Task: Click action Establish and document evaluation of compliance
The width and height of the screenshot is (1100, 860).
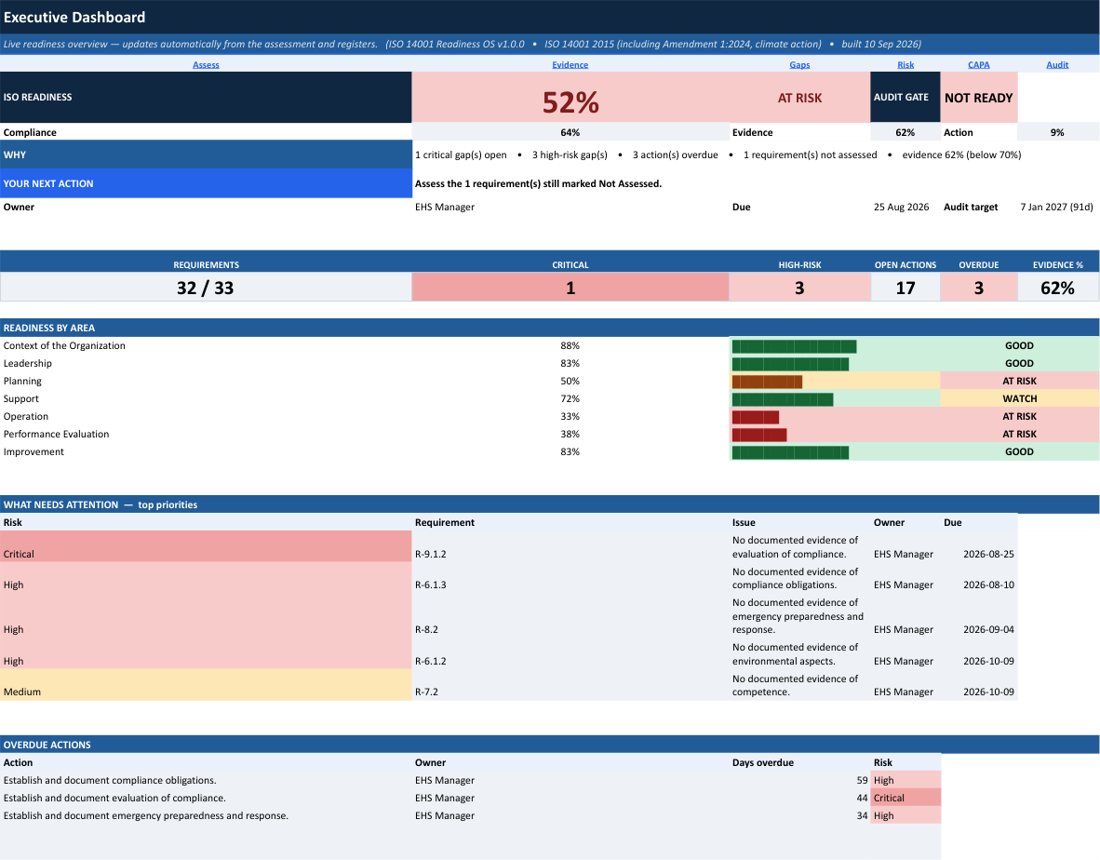Action: (x=114, y=798)
